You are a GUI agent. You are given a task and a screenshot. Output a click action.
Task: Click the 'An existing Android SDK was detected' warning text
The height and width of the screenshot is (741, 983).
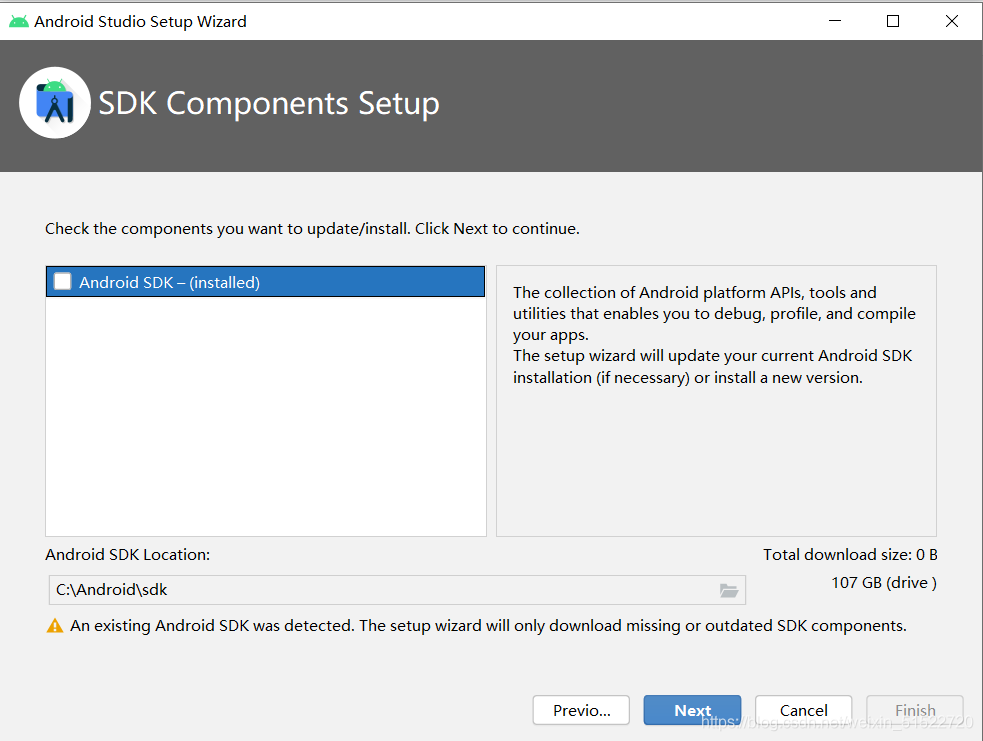488,626
